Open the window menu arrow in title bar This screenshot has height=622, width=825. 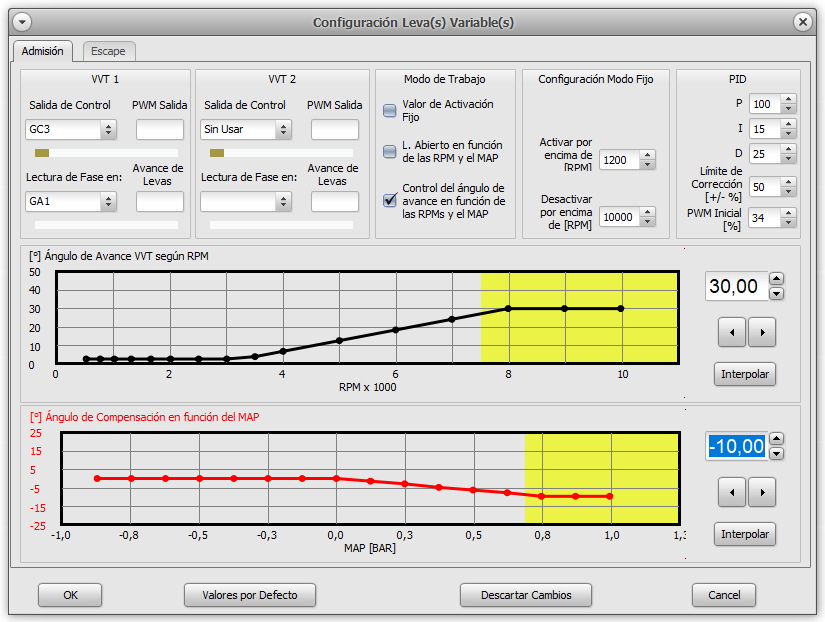click(22, 22)
